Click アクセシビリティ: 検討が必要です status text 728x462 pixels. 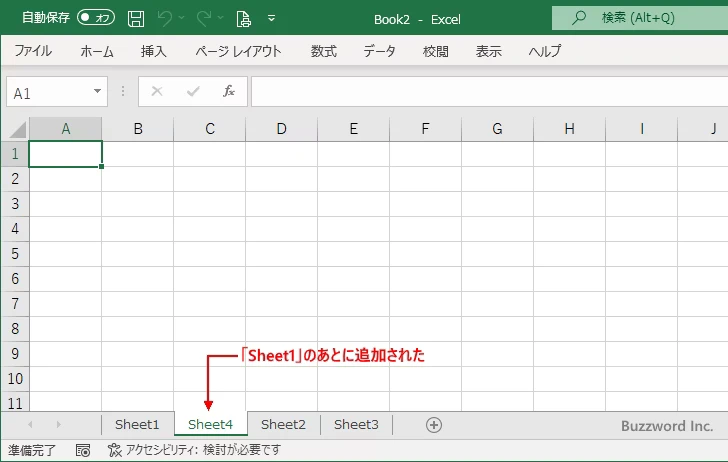(203, 450)
